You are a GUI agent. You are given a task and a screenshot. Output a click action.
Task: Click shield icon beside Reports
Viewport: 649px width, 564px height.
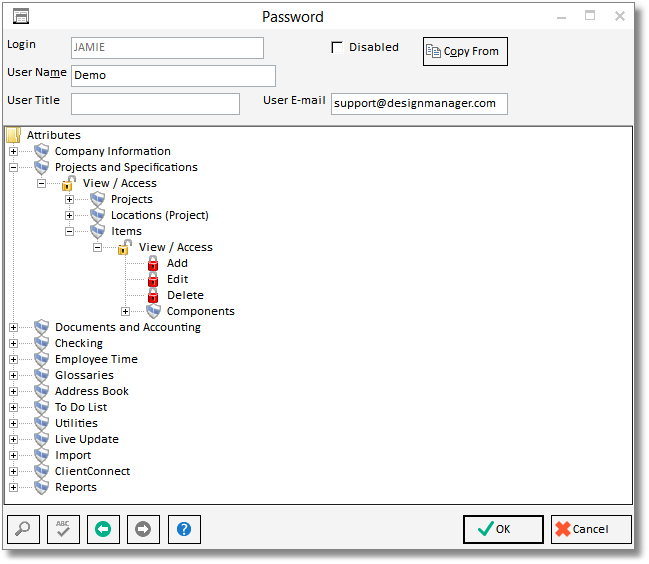point(41,487)
